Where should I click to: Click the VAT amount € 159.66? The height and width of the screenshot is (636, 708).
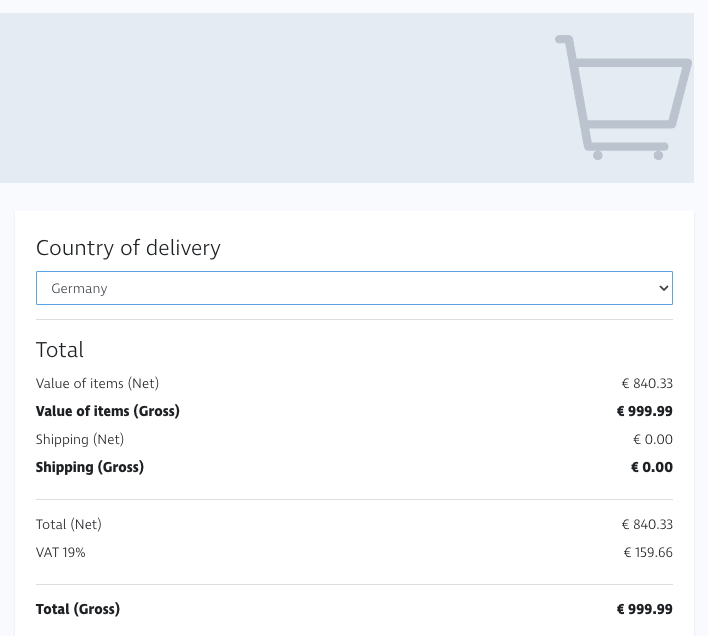[648, 552]
